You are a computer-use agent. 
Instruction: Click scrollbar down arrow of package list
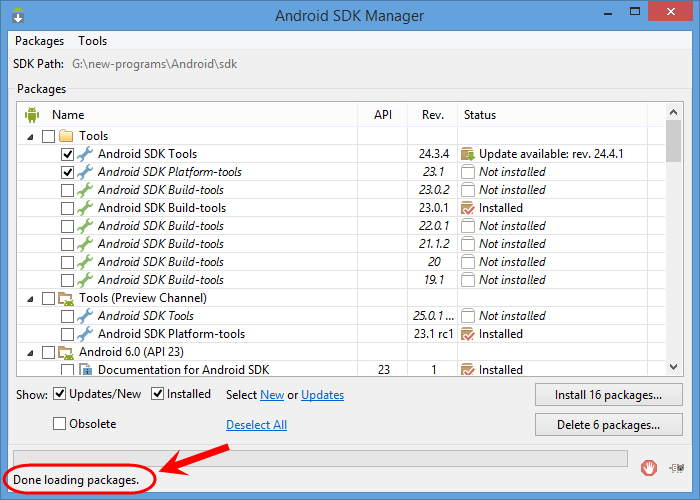tap(673, 367)
